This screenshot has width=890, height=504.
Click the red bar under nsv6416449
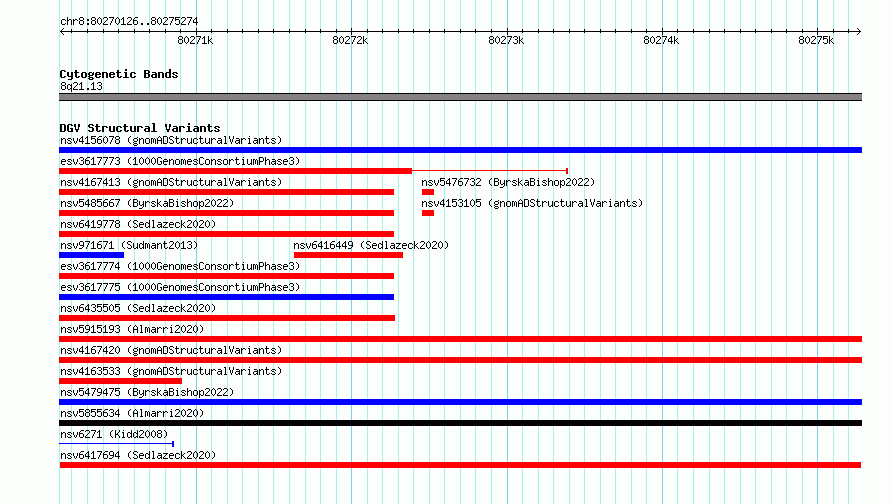click(349, 255)
